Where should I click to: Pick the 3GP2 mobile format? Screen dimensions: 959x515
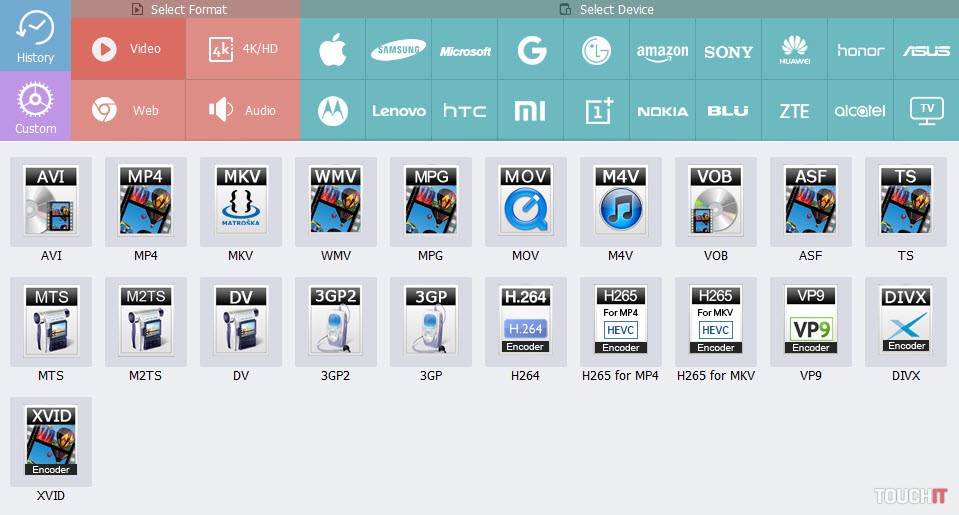click(x=336, y=322)
